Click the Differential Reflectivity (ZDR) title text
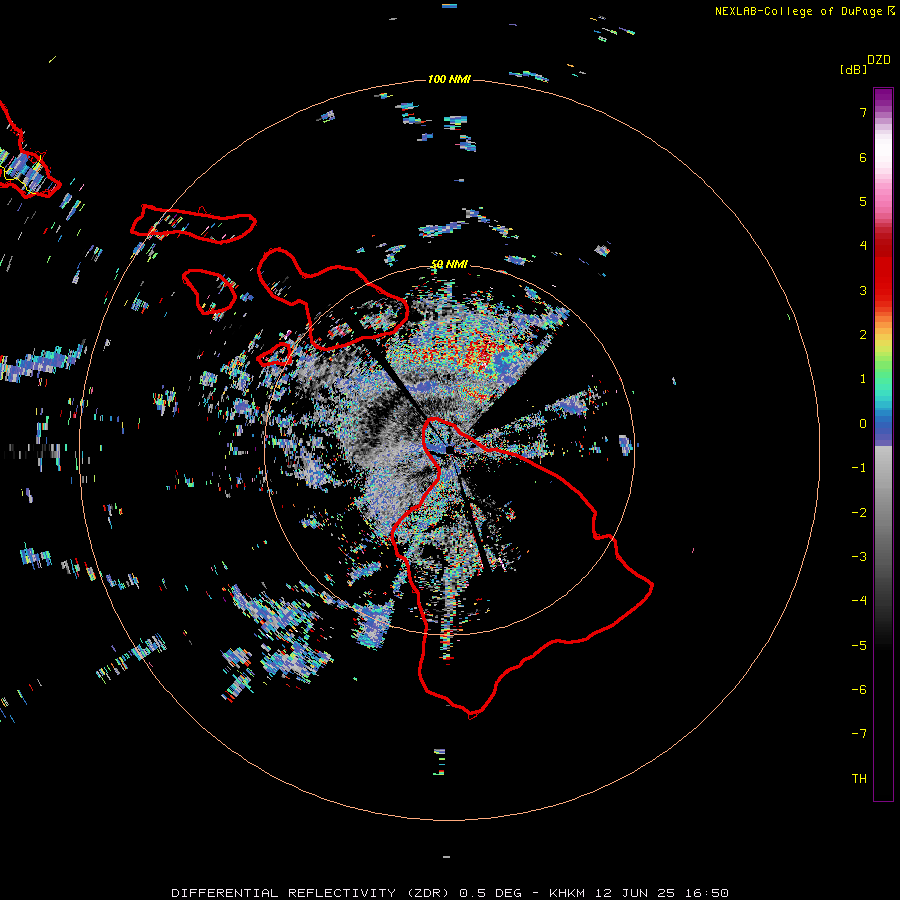 312,893
